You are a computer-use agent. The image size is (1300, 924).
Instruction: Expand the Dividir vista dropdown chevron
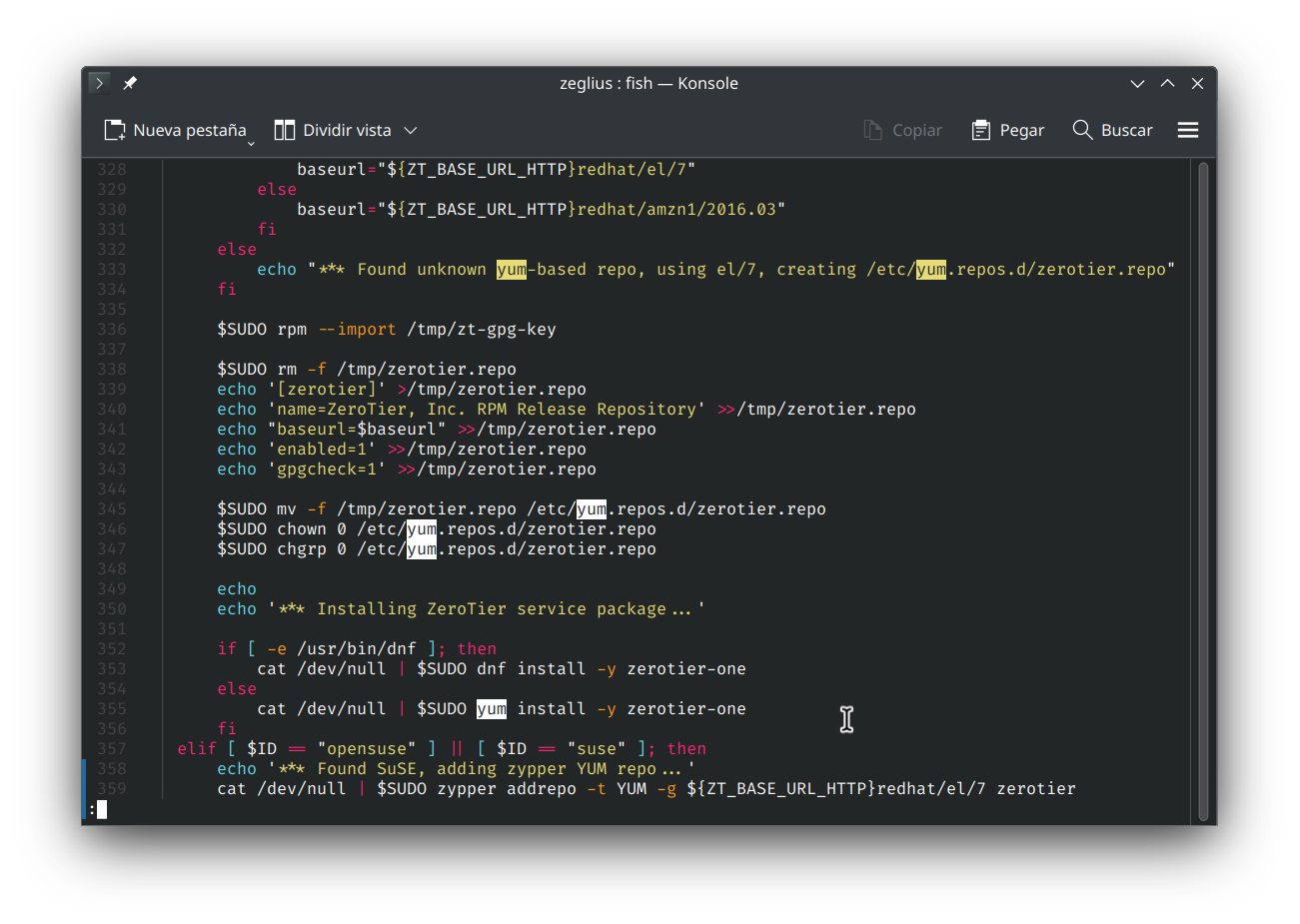tap(410, 130)
